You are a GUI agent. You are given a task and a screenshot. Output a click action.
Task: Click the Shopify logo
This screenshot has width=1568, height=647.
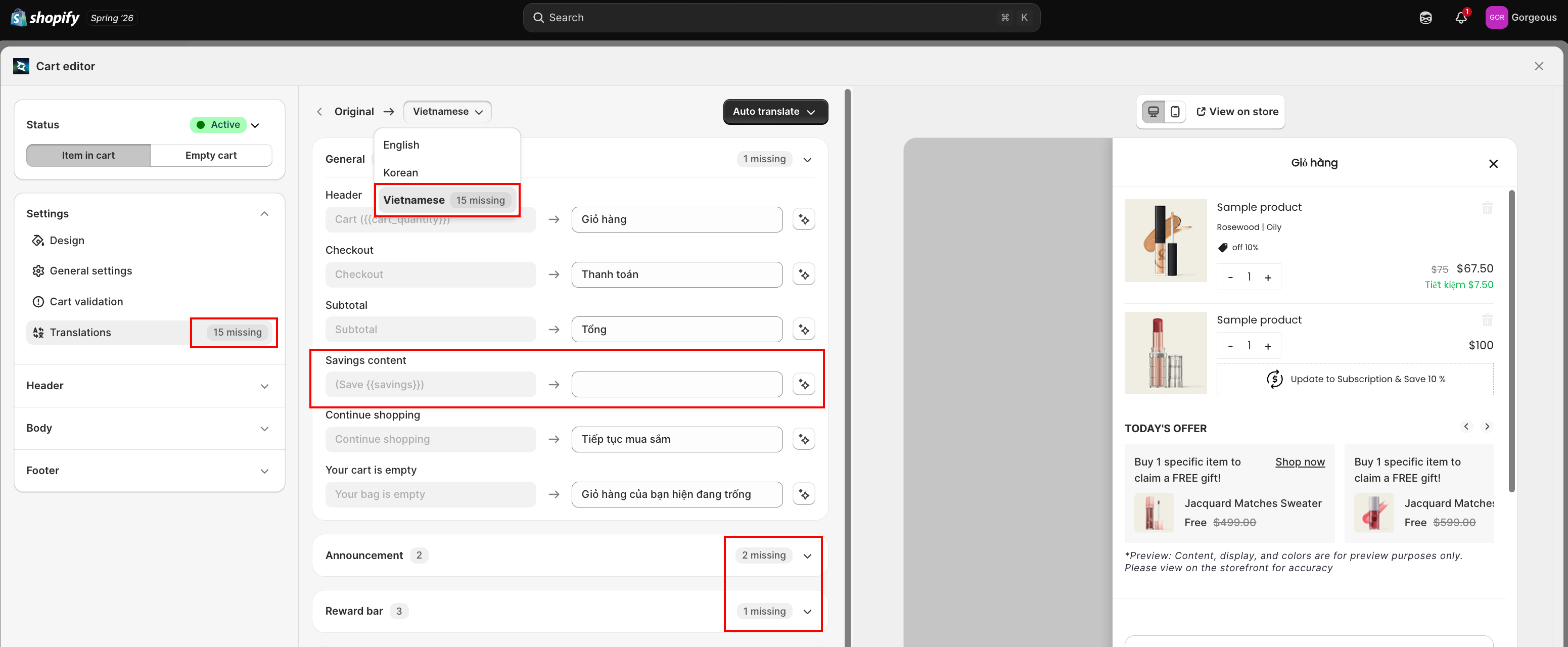point(45,18)
